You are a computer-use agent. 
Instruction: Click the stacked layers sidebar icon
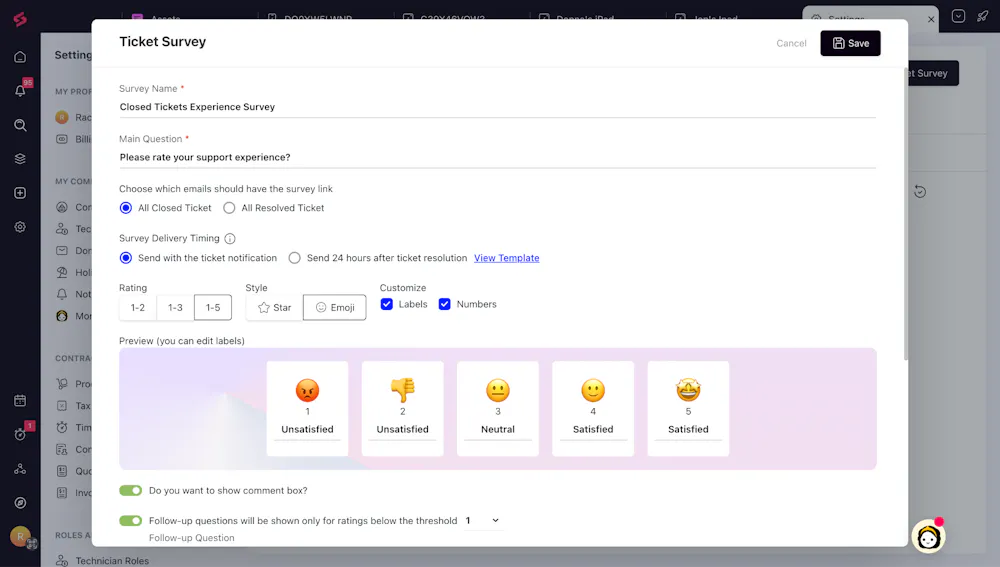pos(20,159)
